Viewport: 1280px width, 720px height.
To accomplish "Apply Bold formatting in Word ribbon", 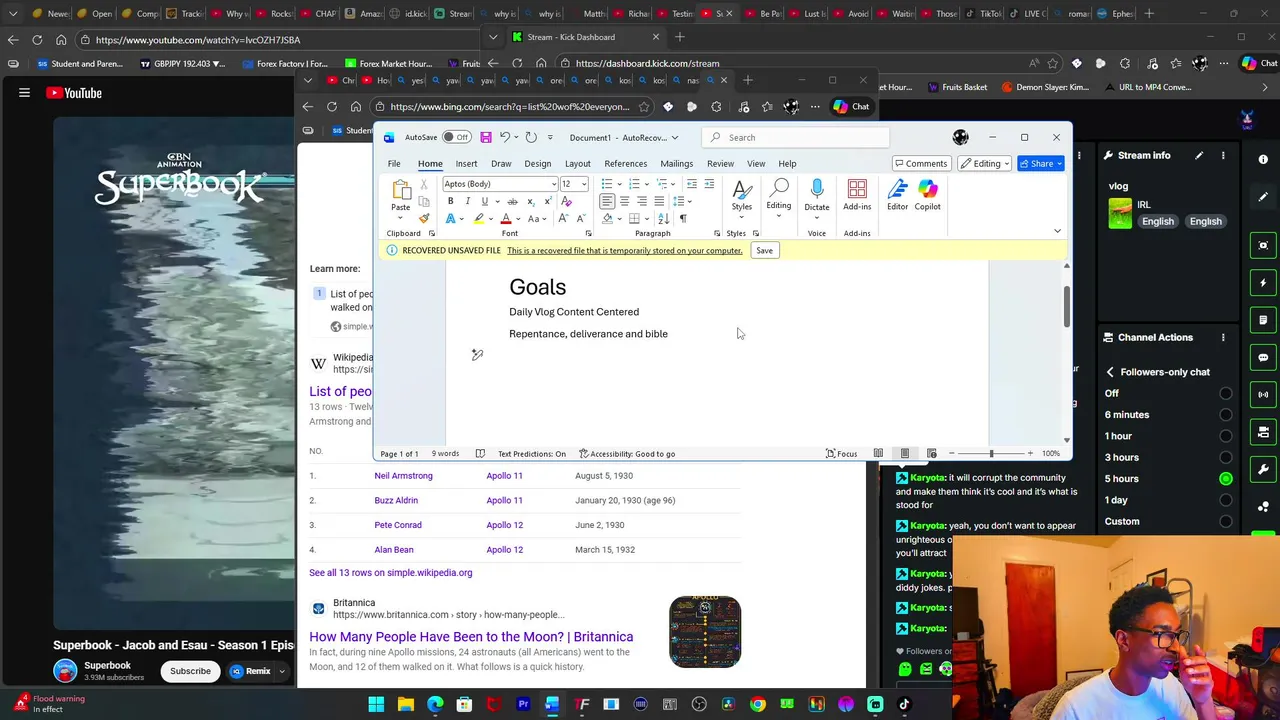I will tap(450, 201).
